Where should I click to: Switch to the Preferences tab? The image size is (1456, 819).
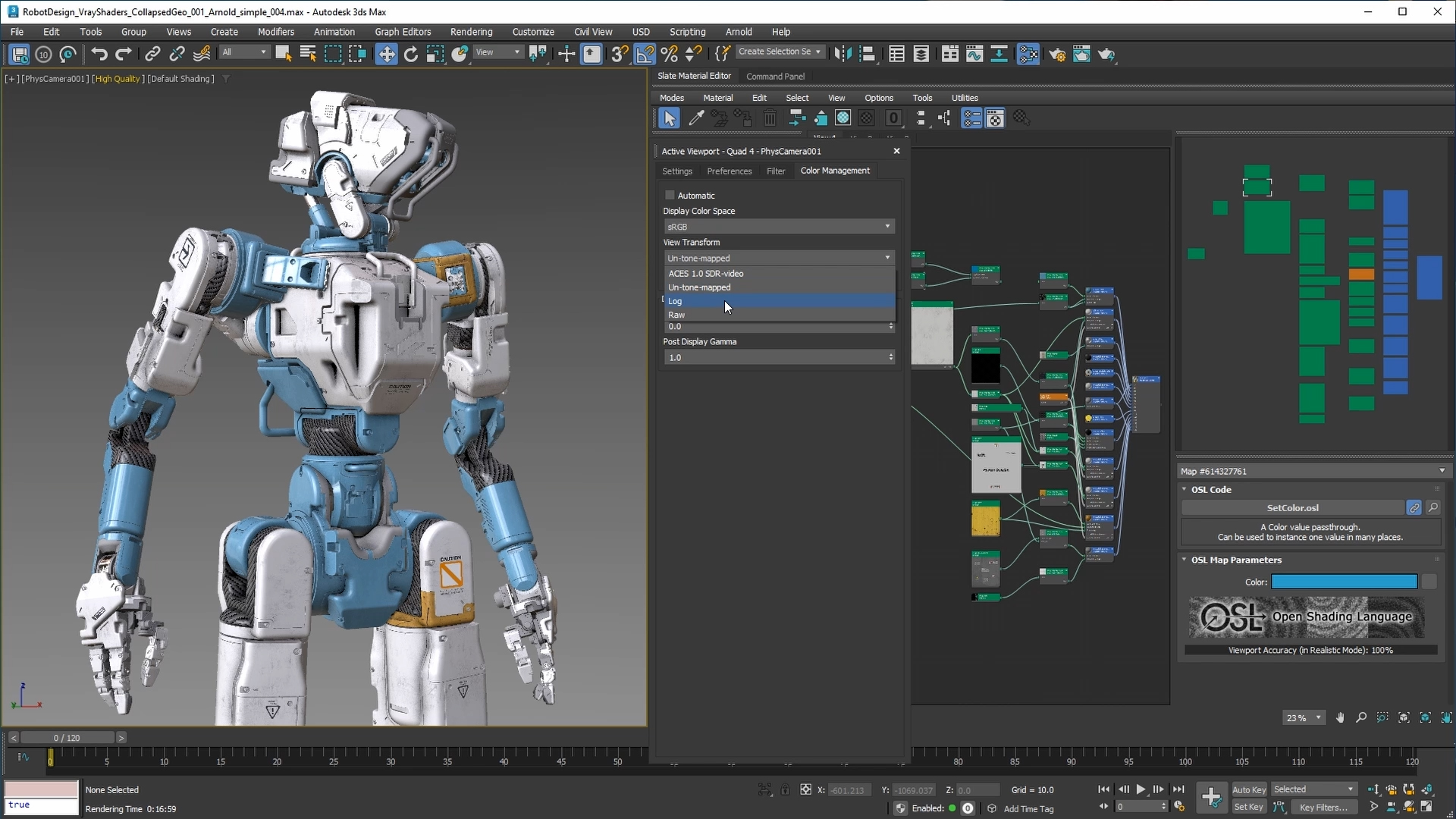point(729,171)
